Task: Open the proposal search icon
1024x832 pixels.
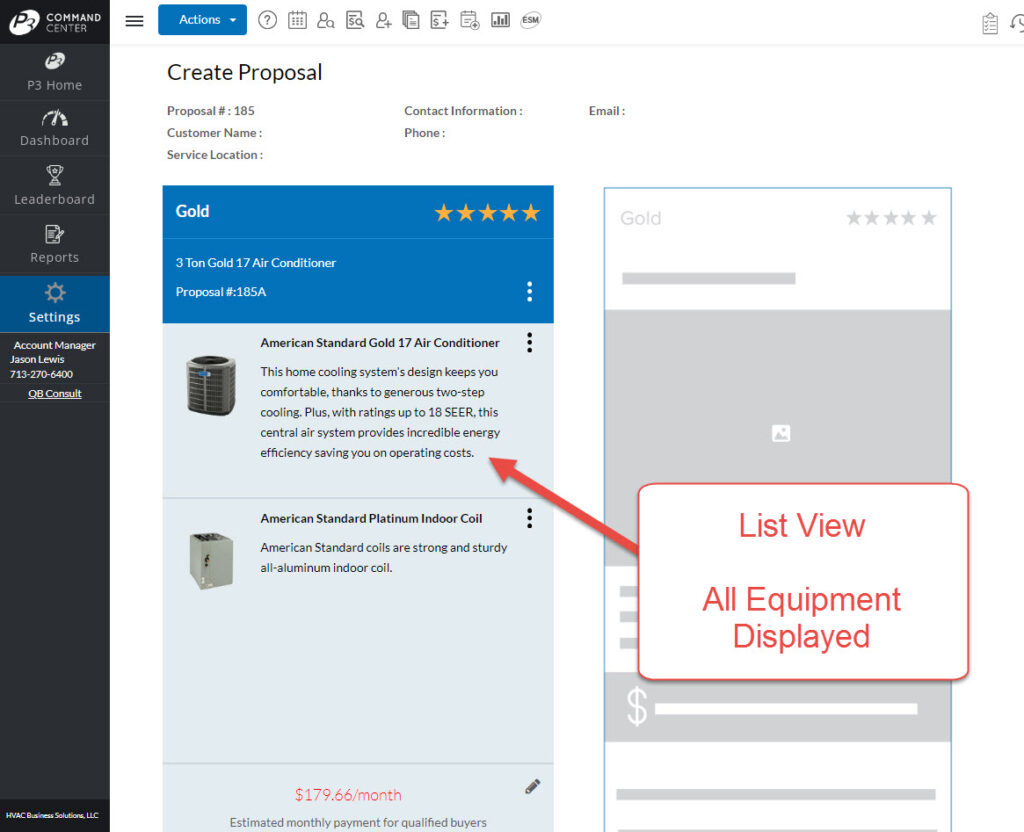Action: [355, 19]
